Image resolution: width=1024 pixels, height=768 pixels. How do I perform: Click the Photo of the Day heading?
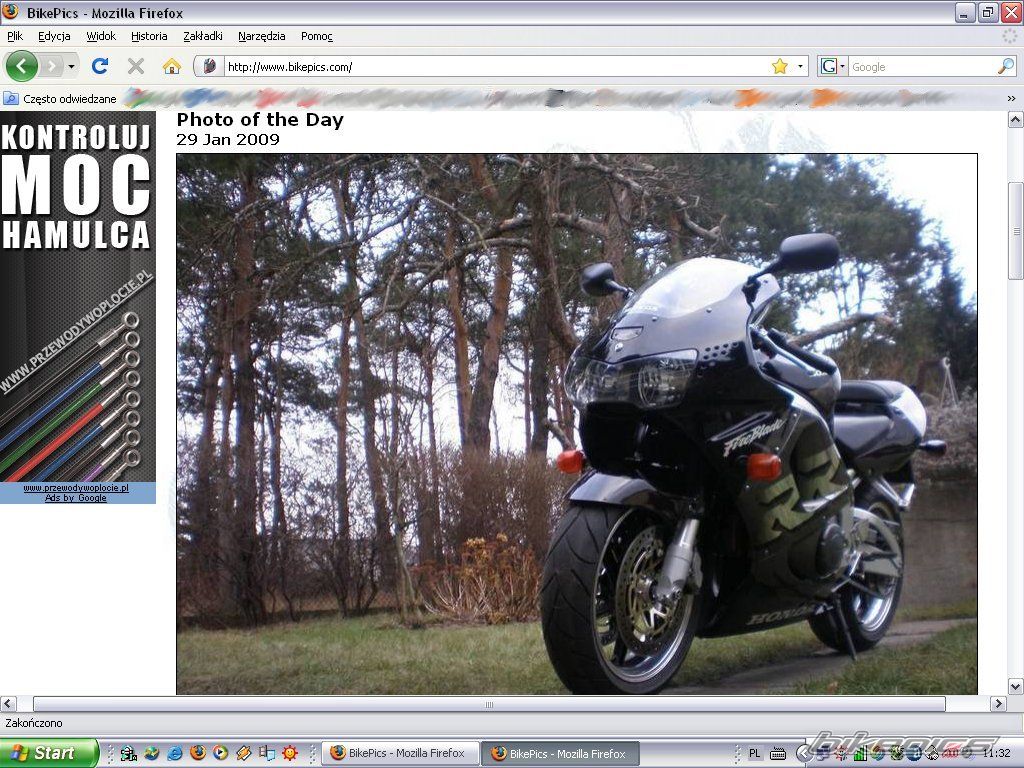(260, 120)
